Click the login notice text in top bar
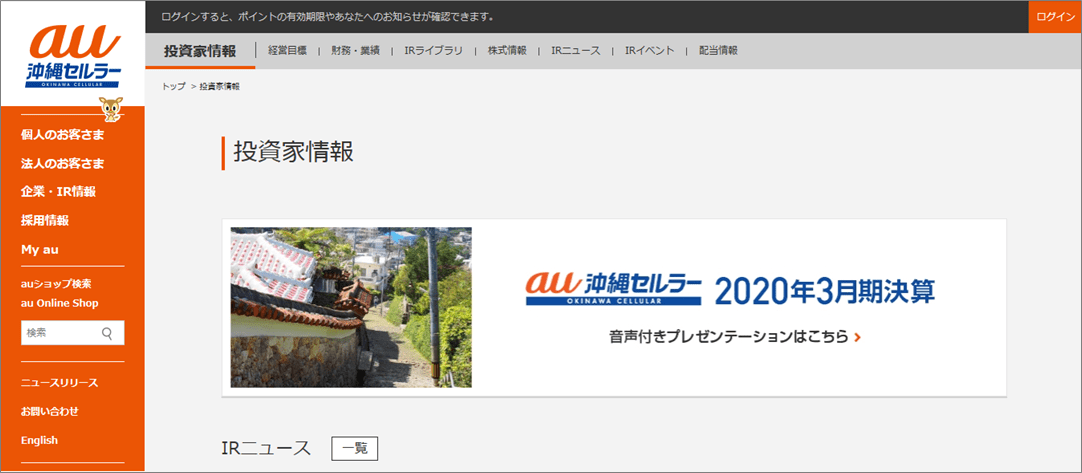Image resolution: width=1082 pixels, height=473 pixels. click(x=326, y=17)
